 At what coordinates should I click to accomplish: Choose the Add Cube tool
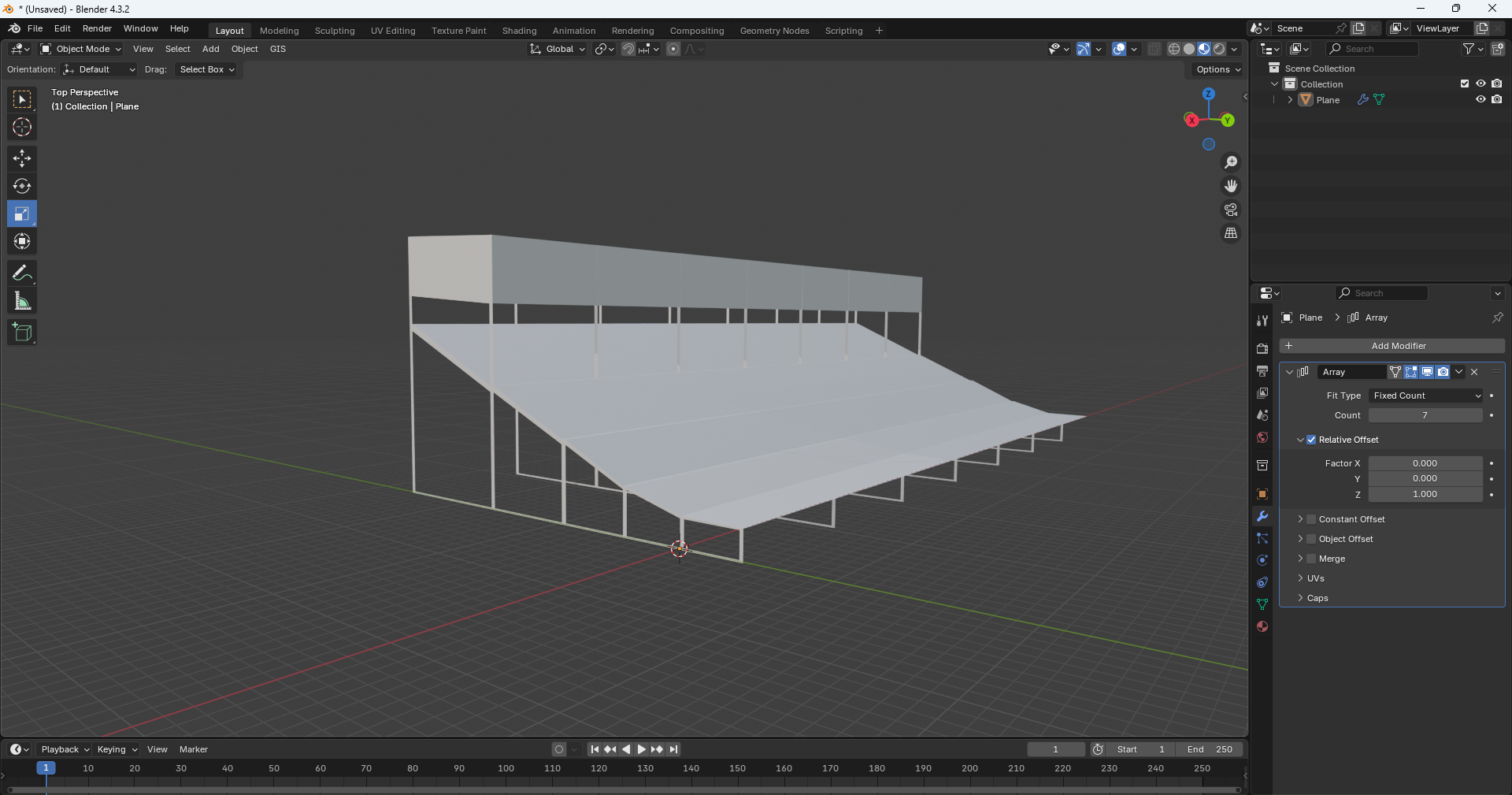click(22, 332)
